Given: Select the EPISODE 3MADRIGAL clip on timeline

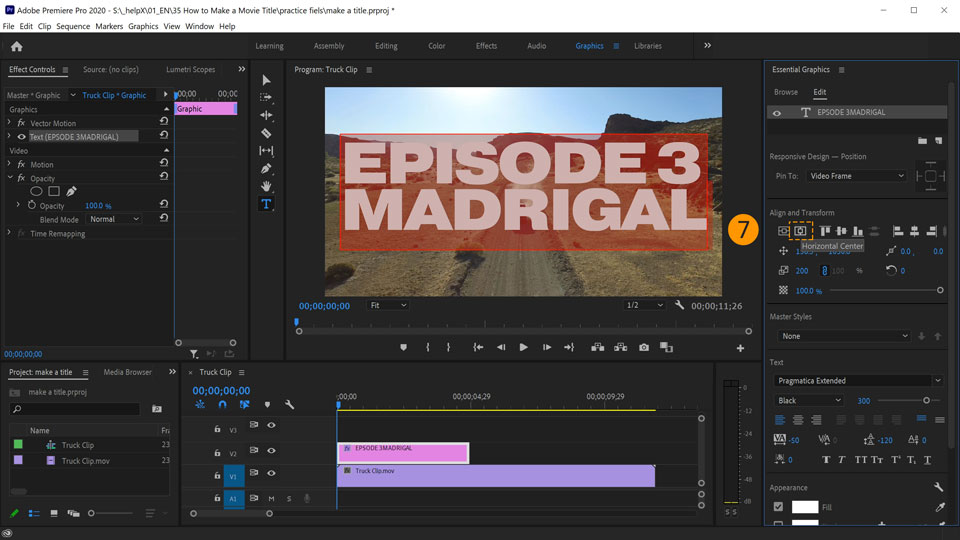Looking at the screenshot, I should click(403, 452).
